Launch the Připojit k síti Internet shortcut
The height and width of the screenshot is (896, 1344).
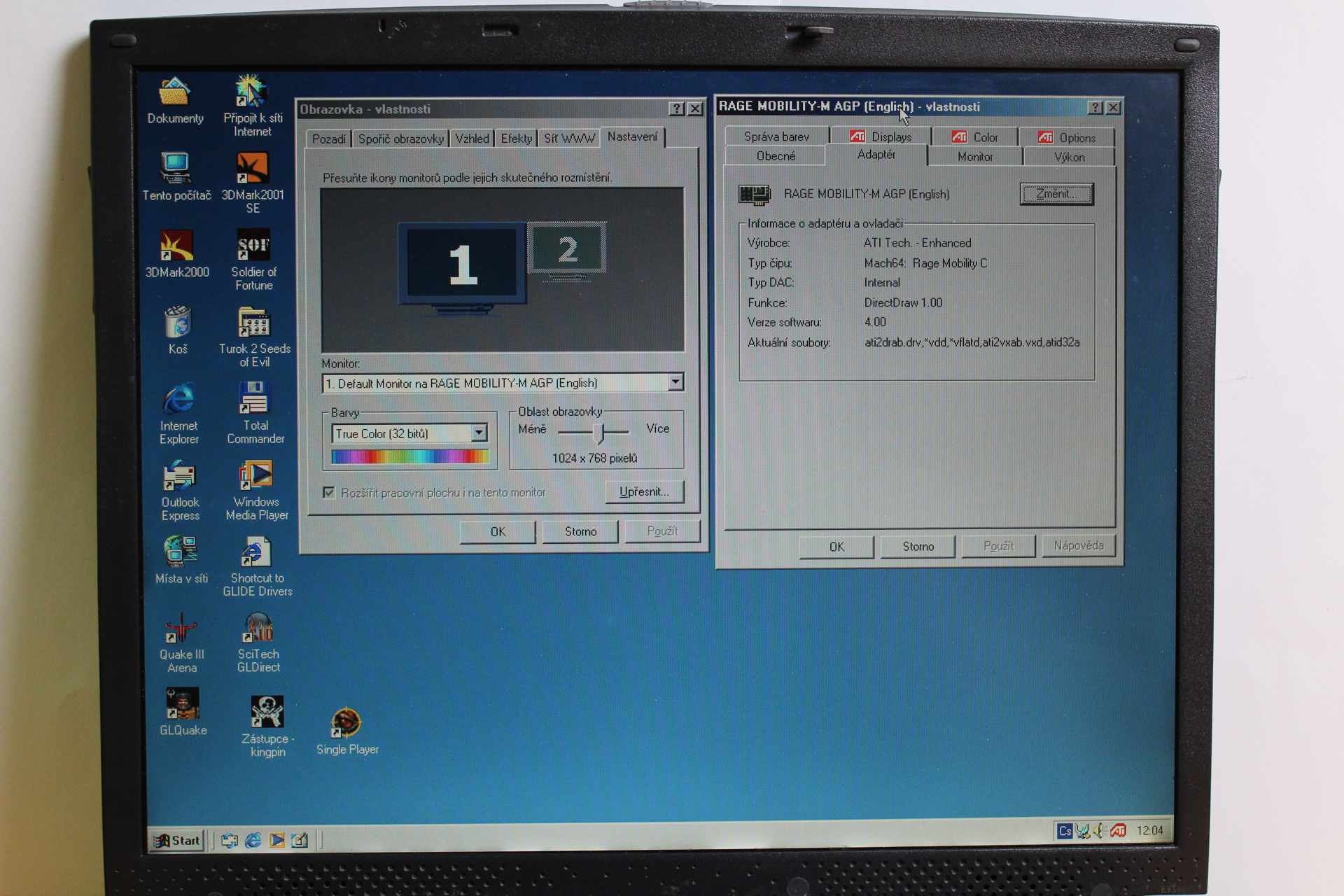pos(252,105)
